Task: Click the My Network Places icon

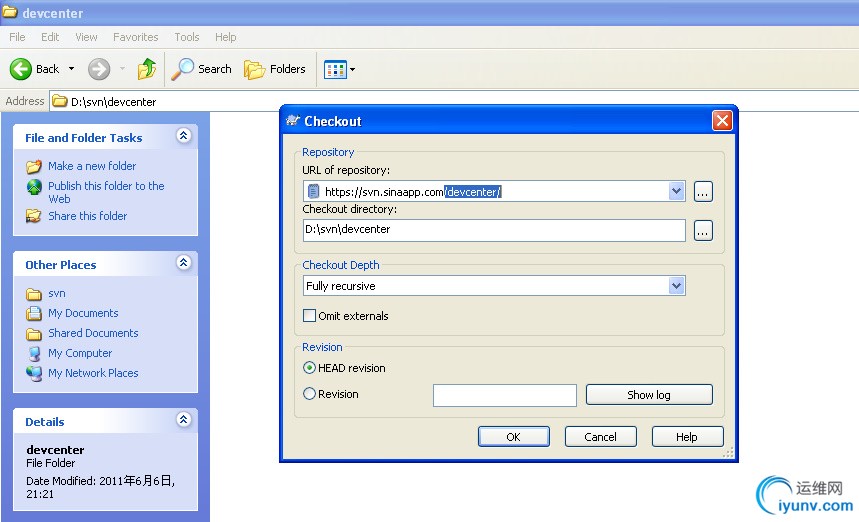Action: point(34,374)
